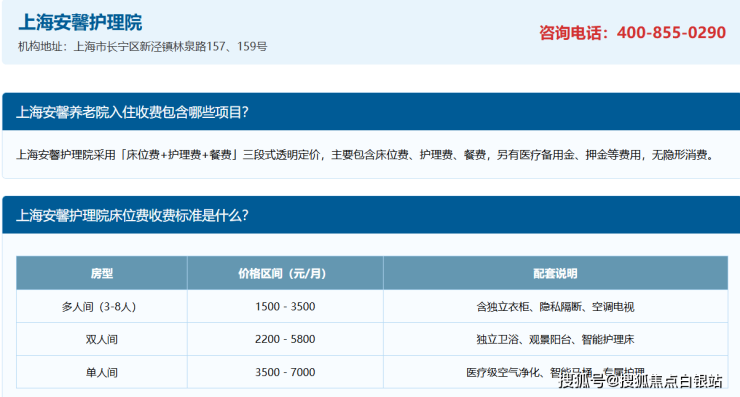This screenshot has width=740, height=397.
Task: Click the 价格区间 (元/月) column header
Action: pyautogui.click(x=285, y=273)
